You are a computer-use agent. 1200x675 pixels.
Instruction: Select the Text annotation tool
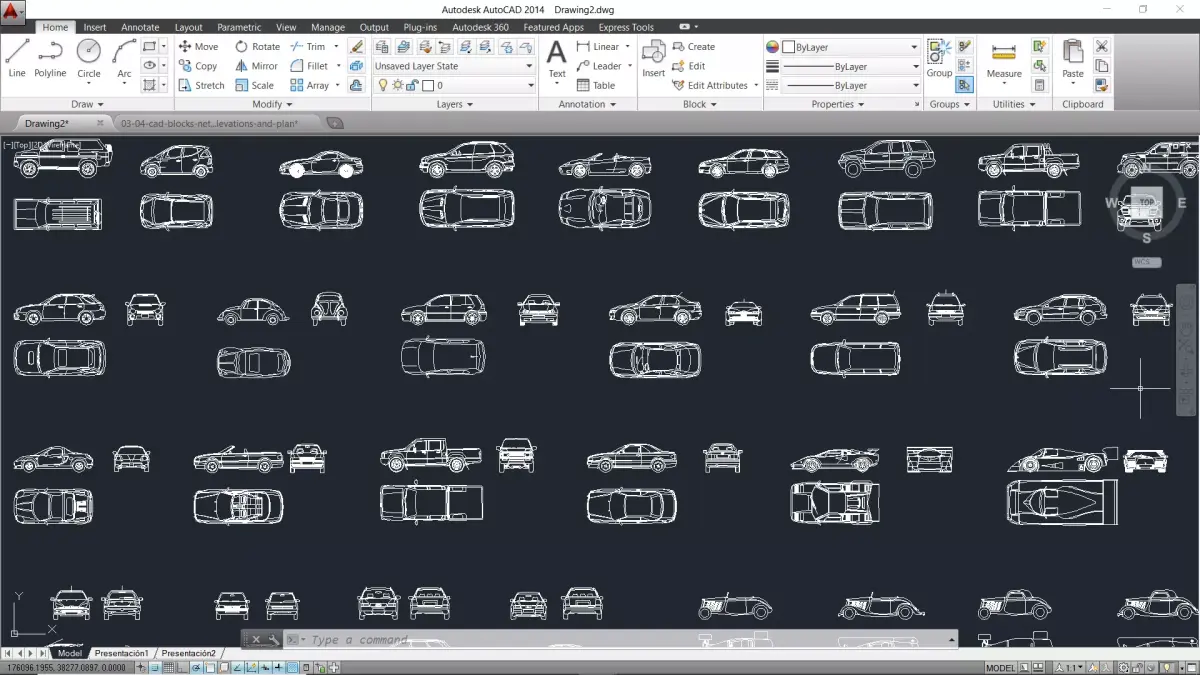click(x=557, y=59)
